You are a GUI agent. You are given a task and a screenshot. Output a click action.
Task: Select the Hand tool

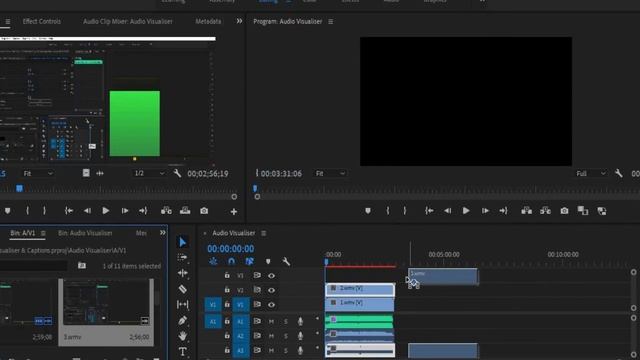pyautogui.click(x=182, y=336)
